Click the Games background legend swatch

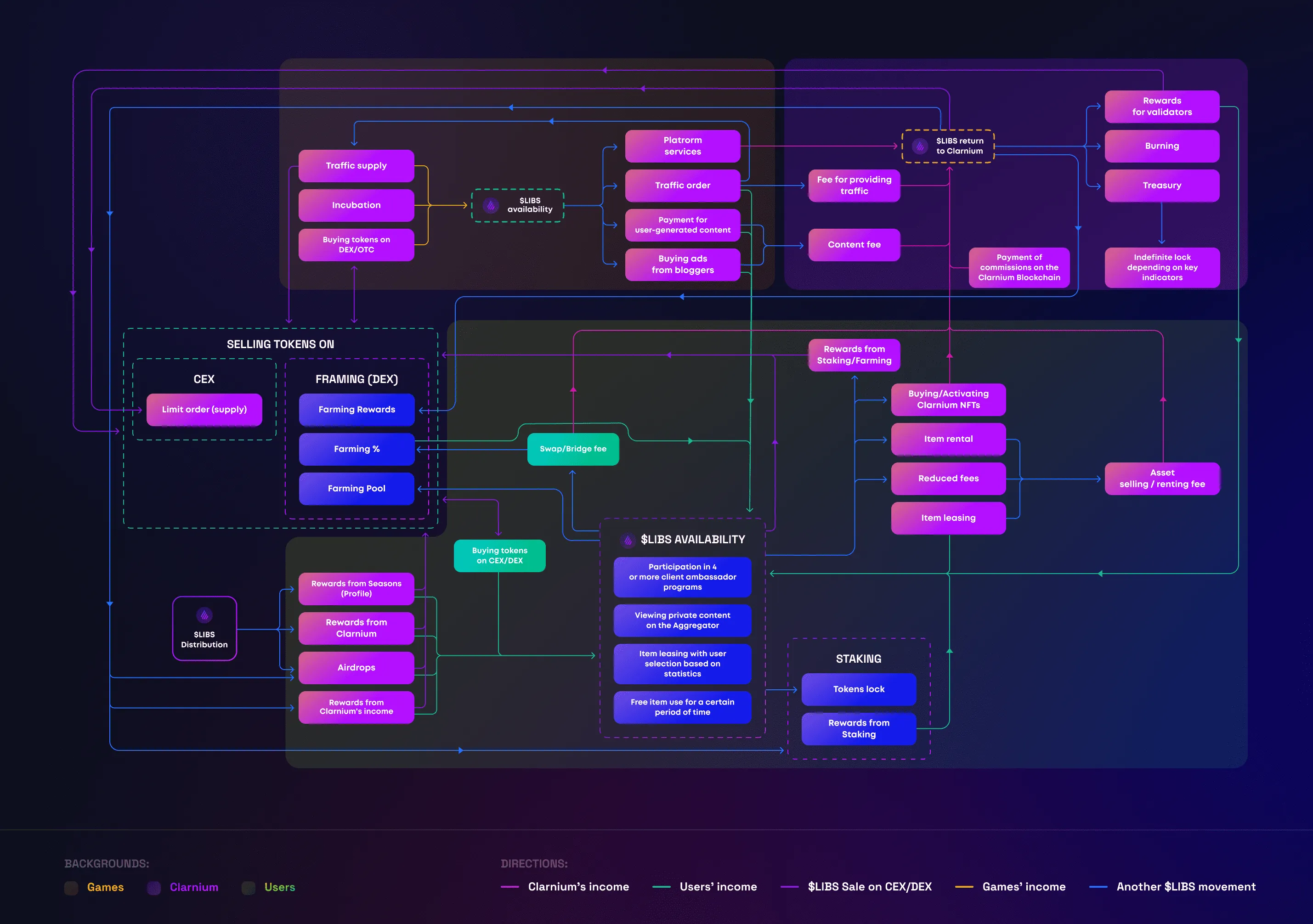(x=72, y=887)
